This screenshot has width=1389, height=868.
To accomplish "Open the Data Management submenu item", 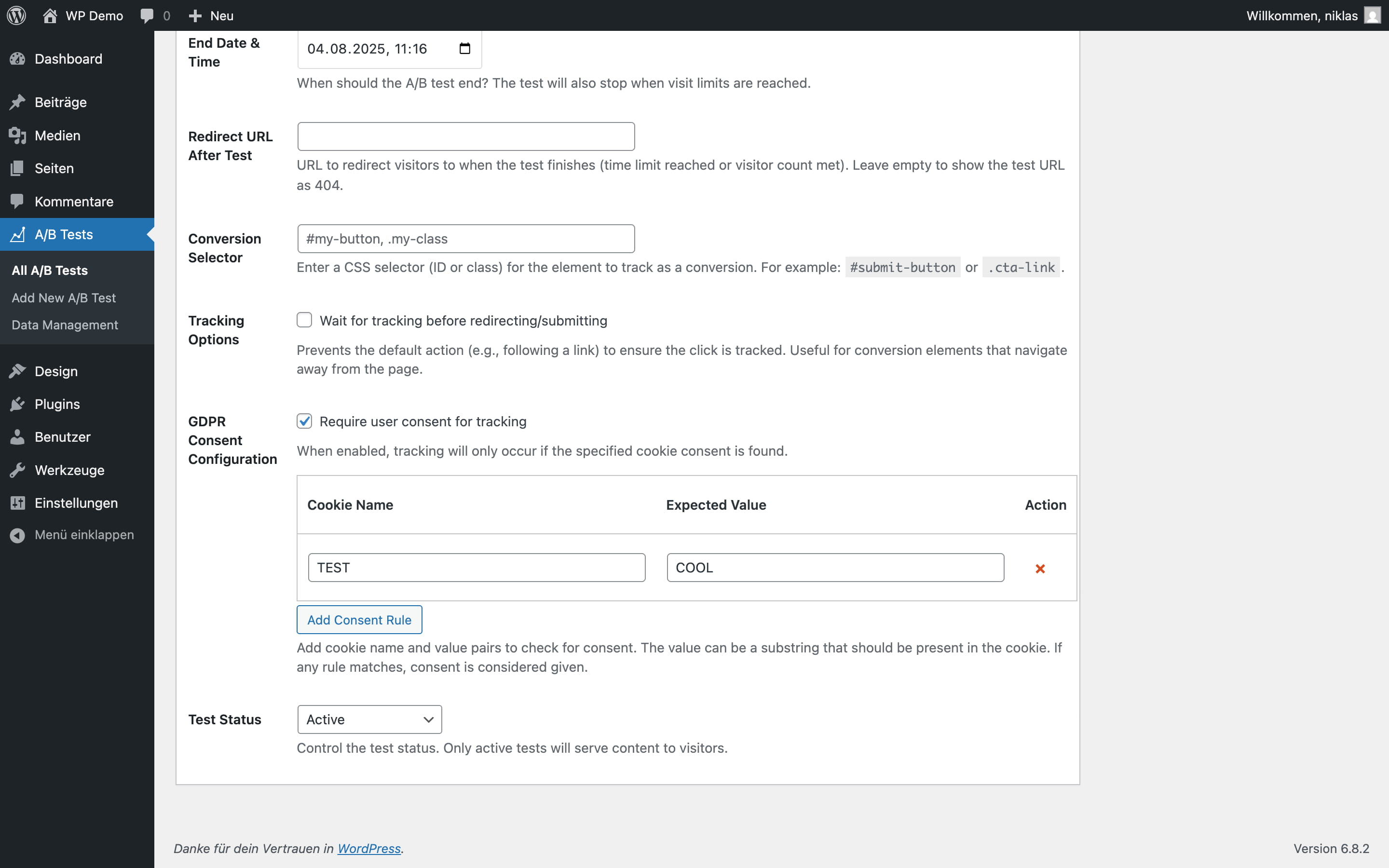I will pos(65,325).
